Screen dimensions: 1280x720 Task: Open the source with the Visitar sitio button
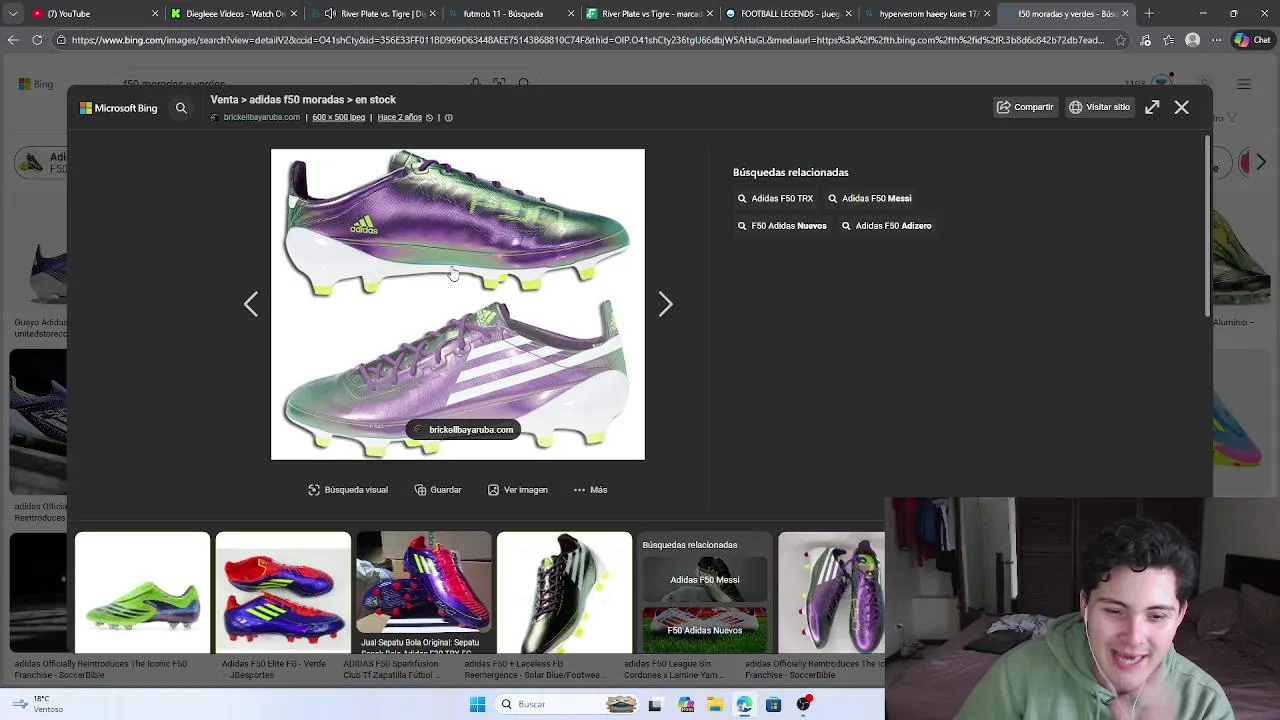coord(1099,107)
